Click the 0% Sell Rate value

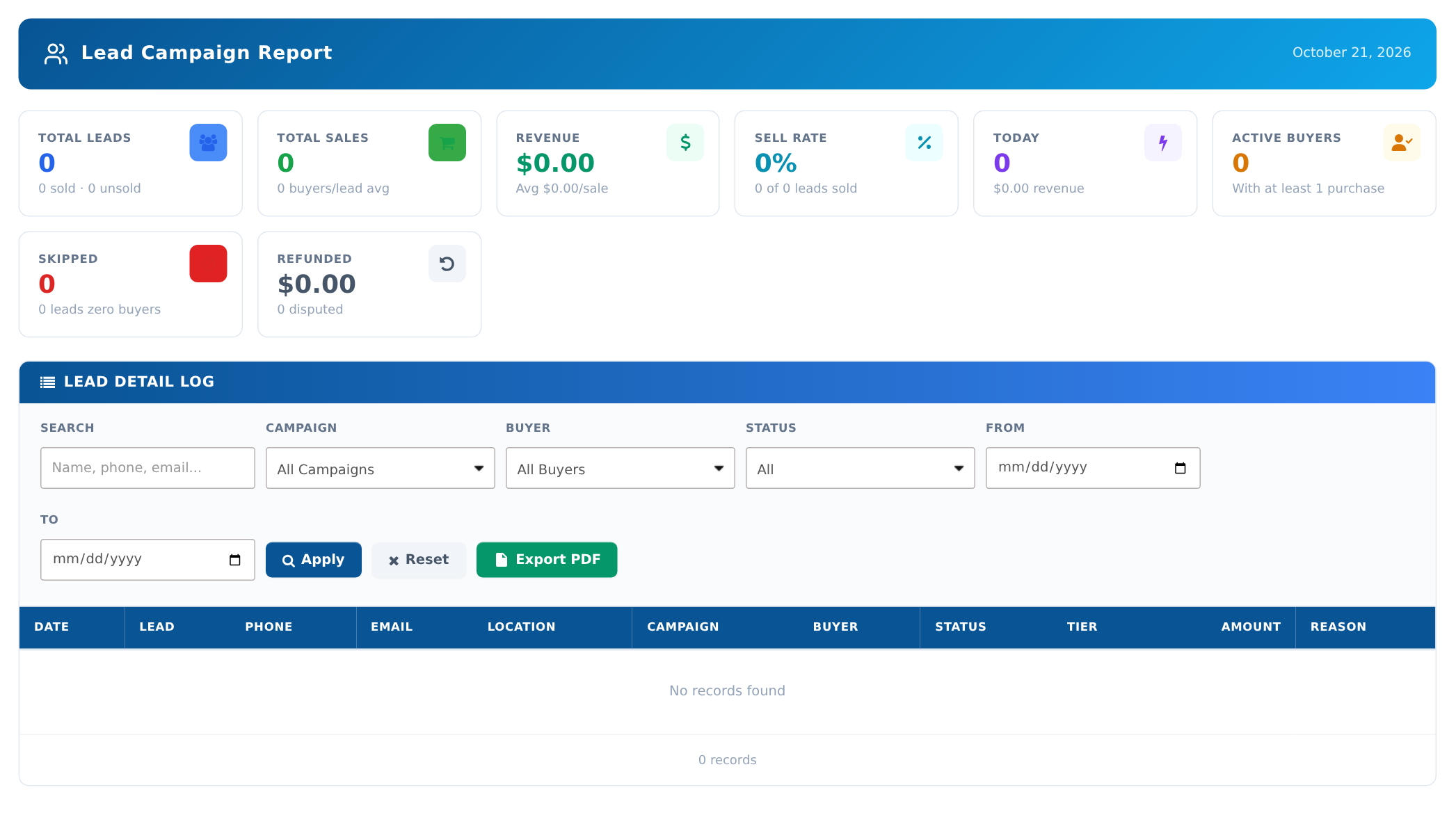point(776,163)
